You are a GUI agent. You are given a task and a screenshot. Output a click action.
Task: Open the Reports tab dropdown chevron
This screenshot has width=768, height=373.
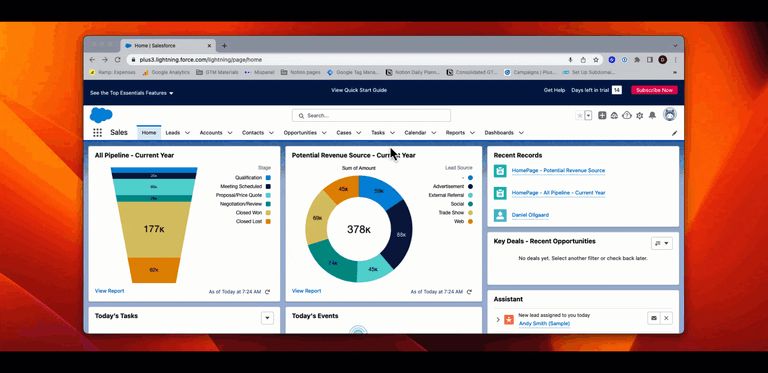coord(472,133)
